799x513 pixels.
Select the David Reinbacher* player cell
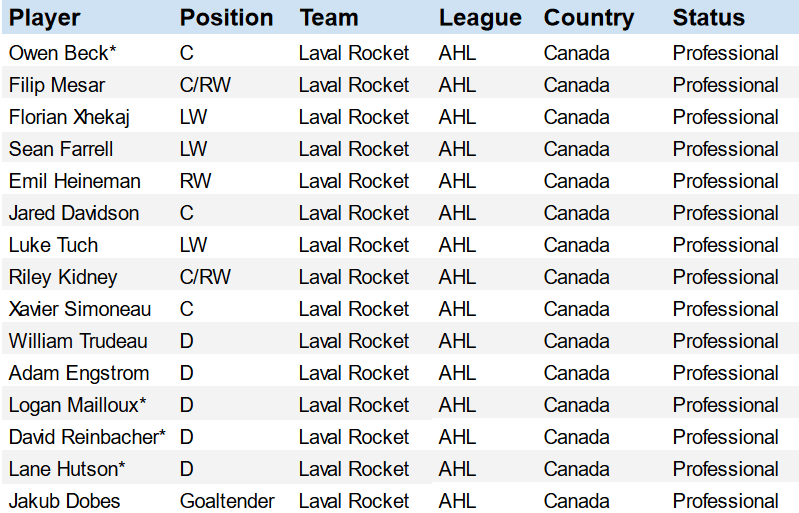[x=87, y=437]
